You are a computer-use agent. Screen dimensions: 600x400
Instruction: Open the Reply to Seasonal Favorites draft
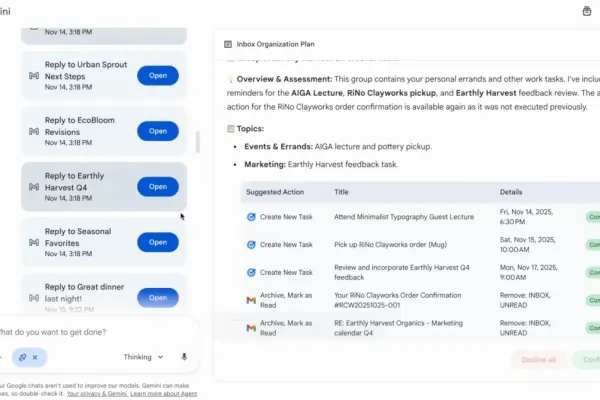(x=158, y=242)
